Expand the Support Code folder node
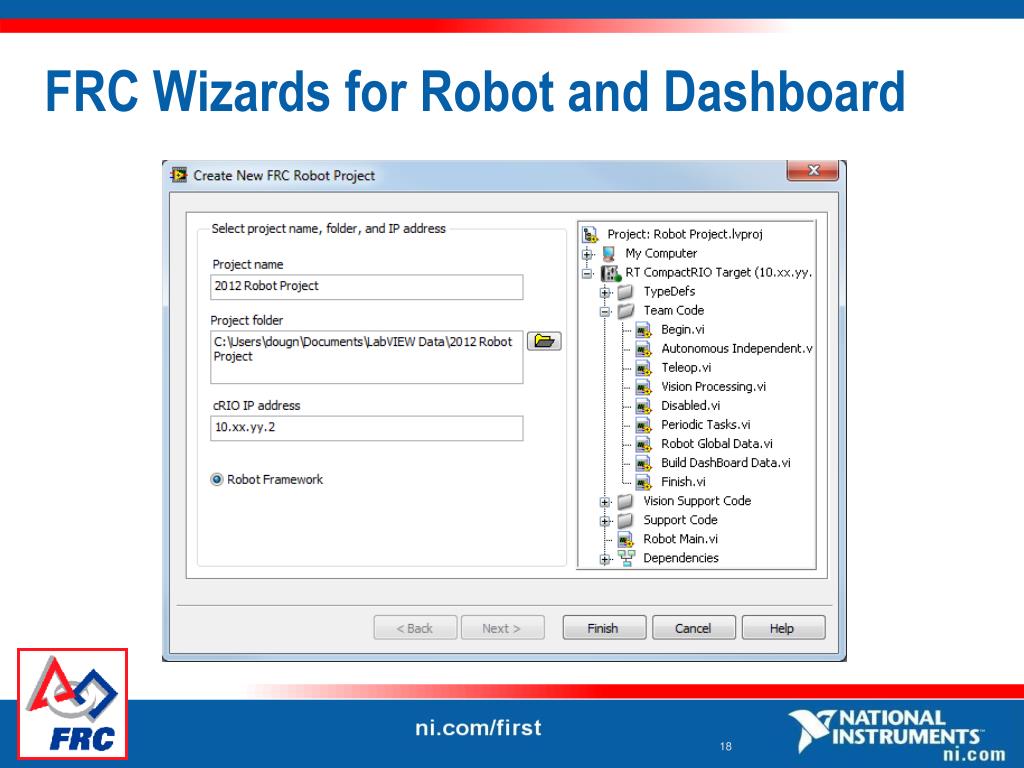Screen dimensions: 1024x768 [605, 521]
